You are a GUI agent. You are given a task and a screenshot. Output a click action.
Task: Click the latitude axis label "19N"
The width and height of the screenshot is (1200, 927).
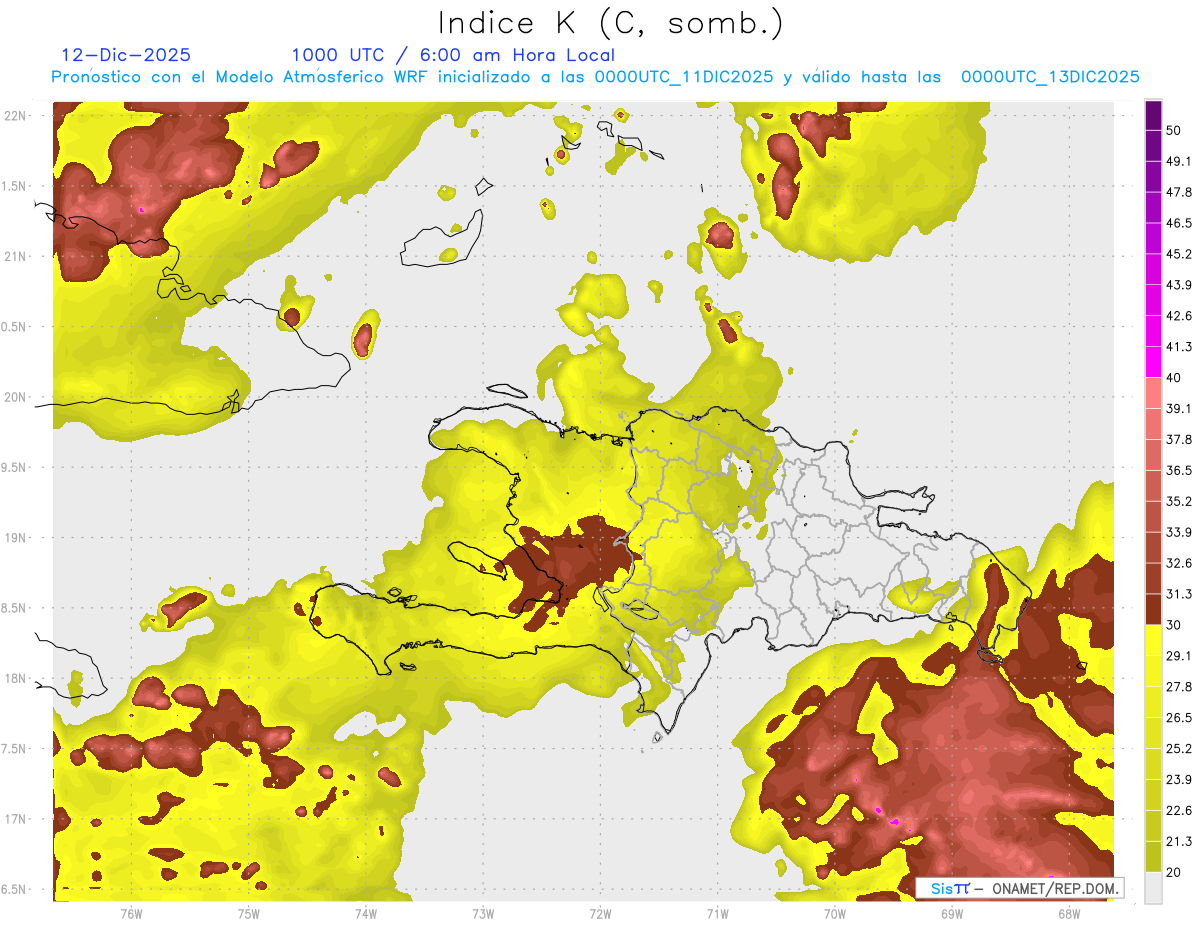[x=14, y=537]
